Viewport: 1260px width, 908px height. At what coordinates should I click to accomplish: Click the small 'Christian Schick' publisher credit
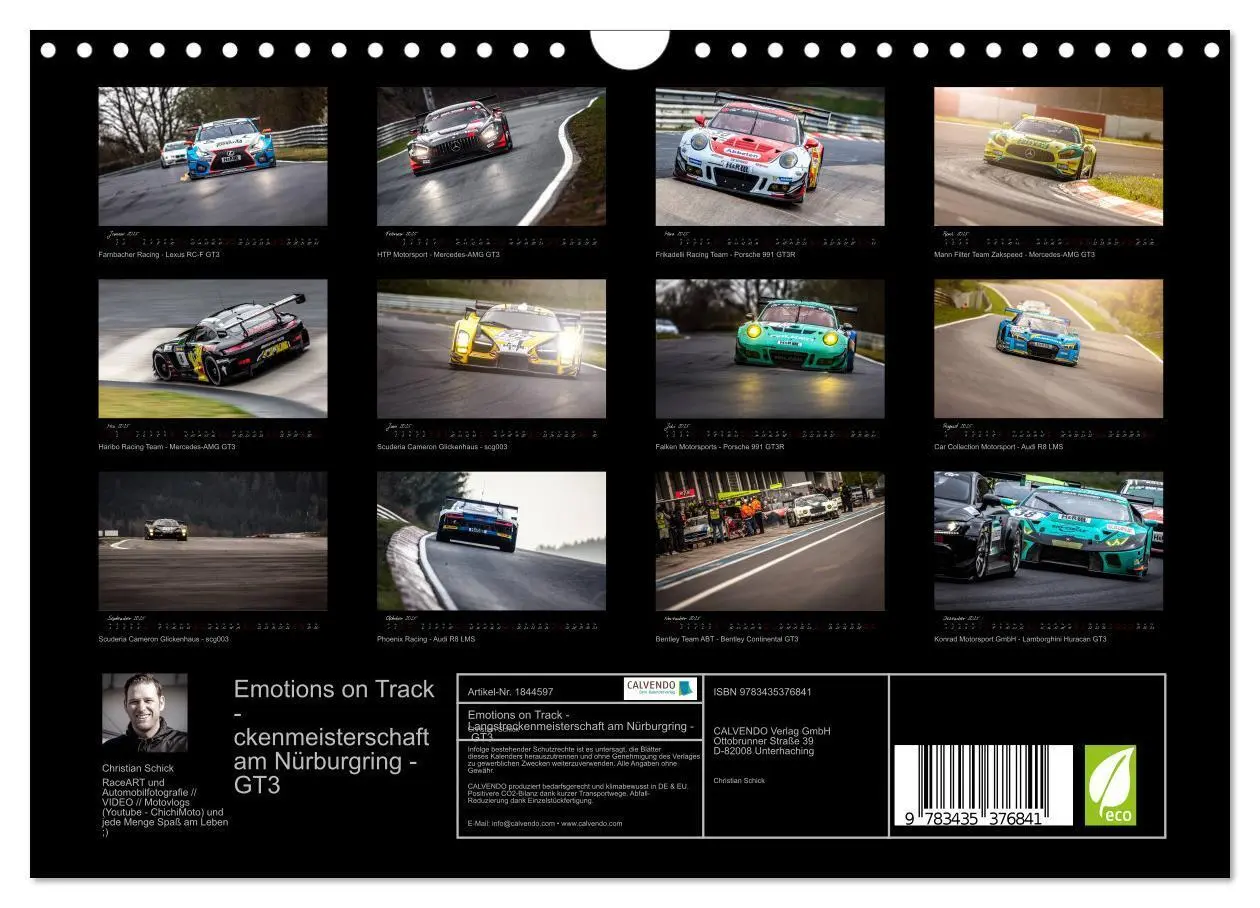click(739, 781)
